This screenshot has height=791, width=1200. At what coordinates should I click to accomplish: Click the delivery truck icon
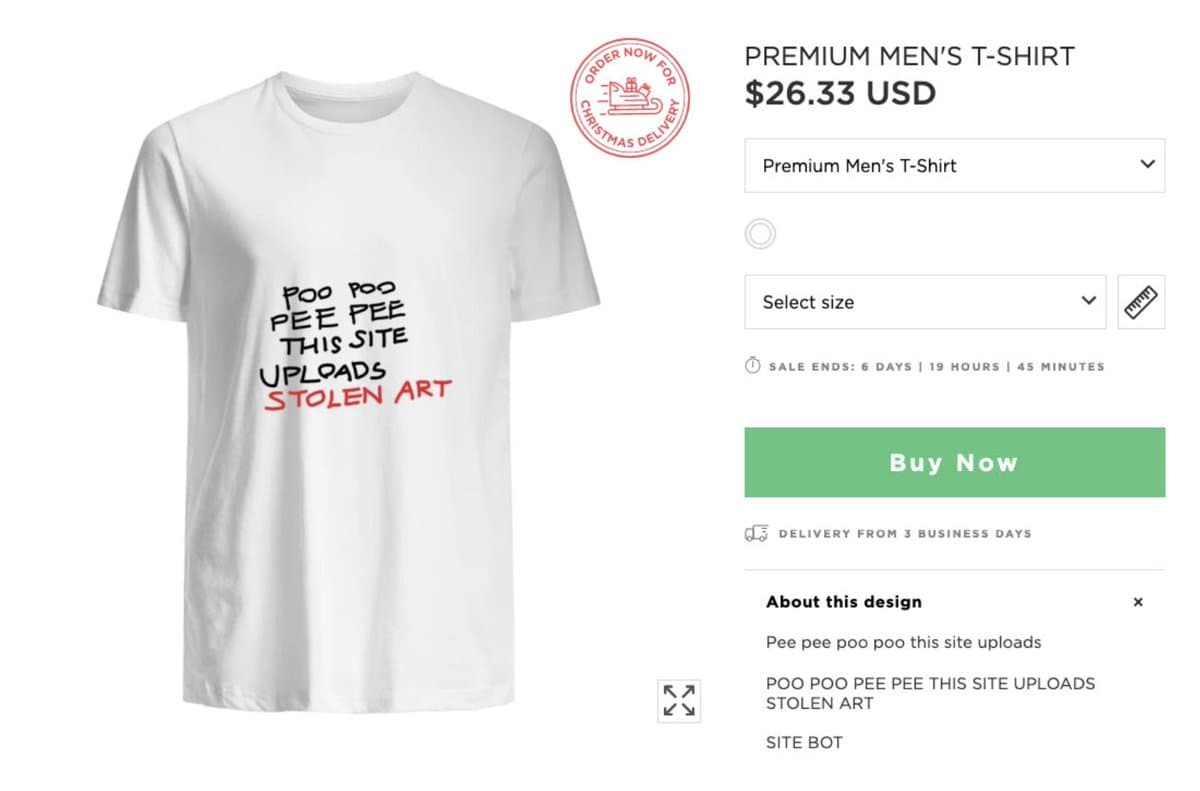click(756, 533)
